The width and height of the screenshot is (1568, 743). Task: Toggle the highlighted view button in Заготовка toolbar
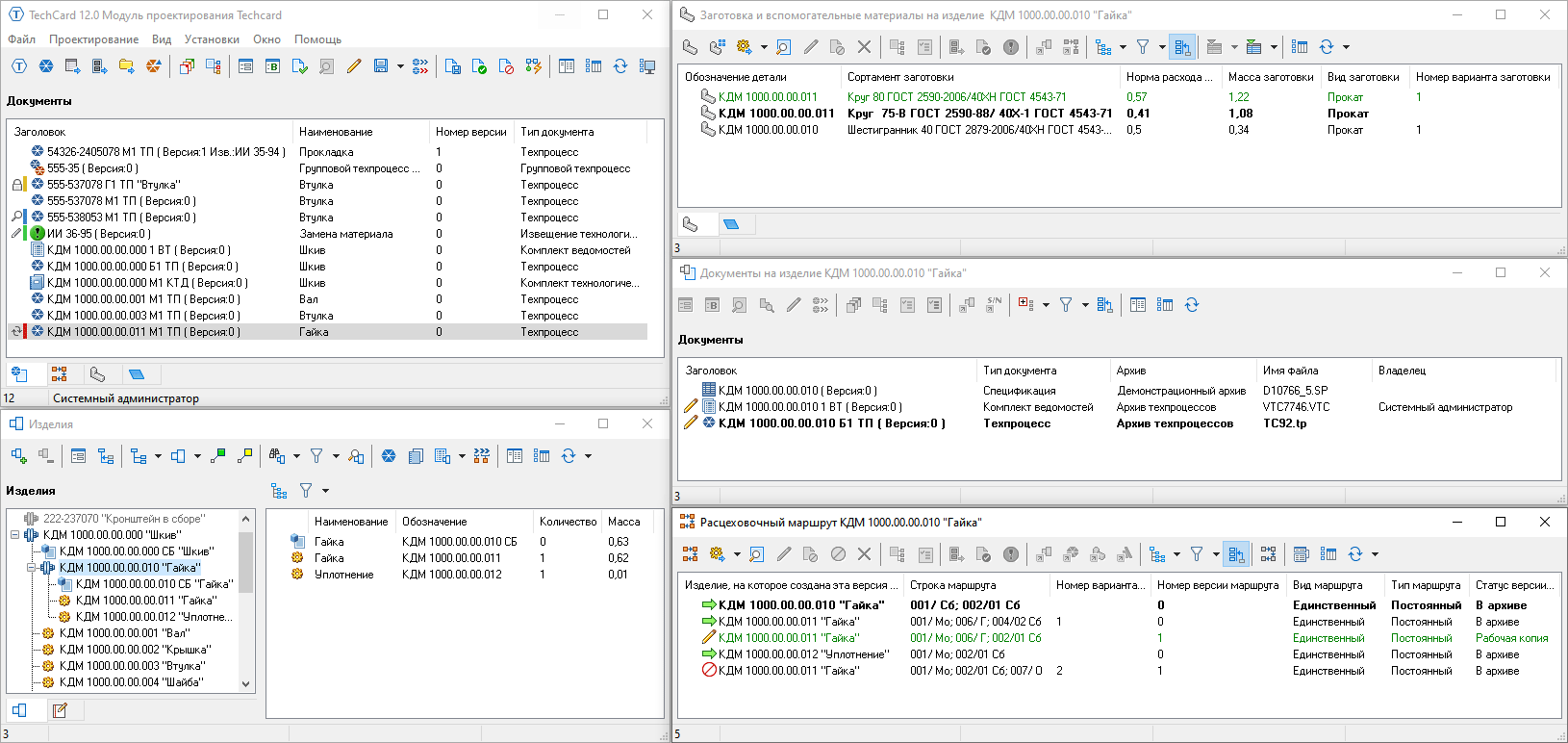(x=1182, y=47)
